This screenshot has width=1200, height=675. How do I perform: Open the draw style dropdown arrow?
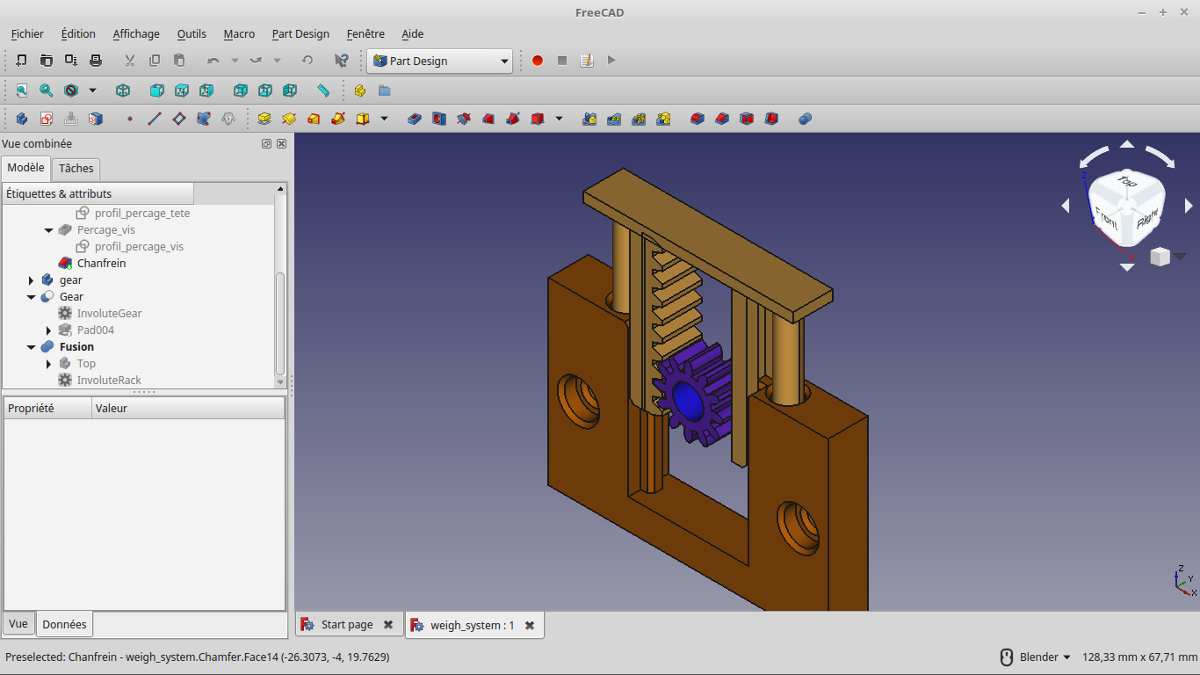point(93,90)
